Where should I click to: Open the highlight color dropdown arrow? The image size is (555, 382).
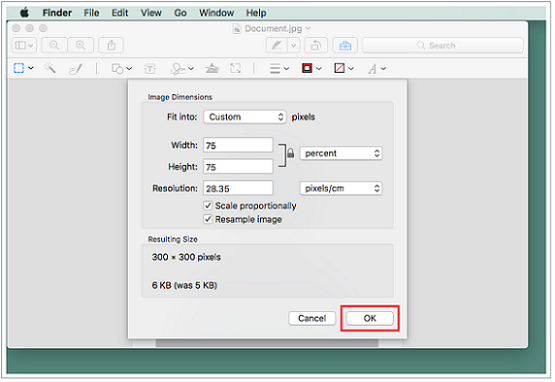pos(293,45)
